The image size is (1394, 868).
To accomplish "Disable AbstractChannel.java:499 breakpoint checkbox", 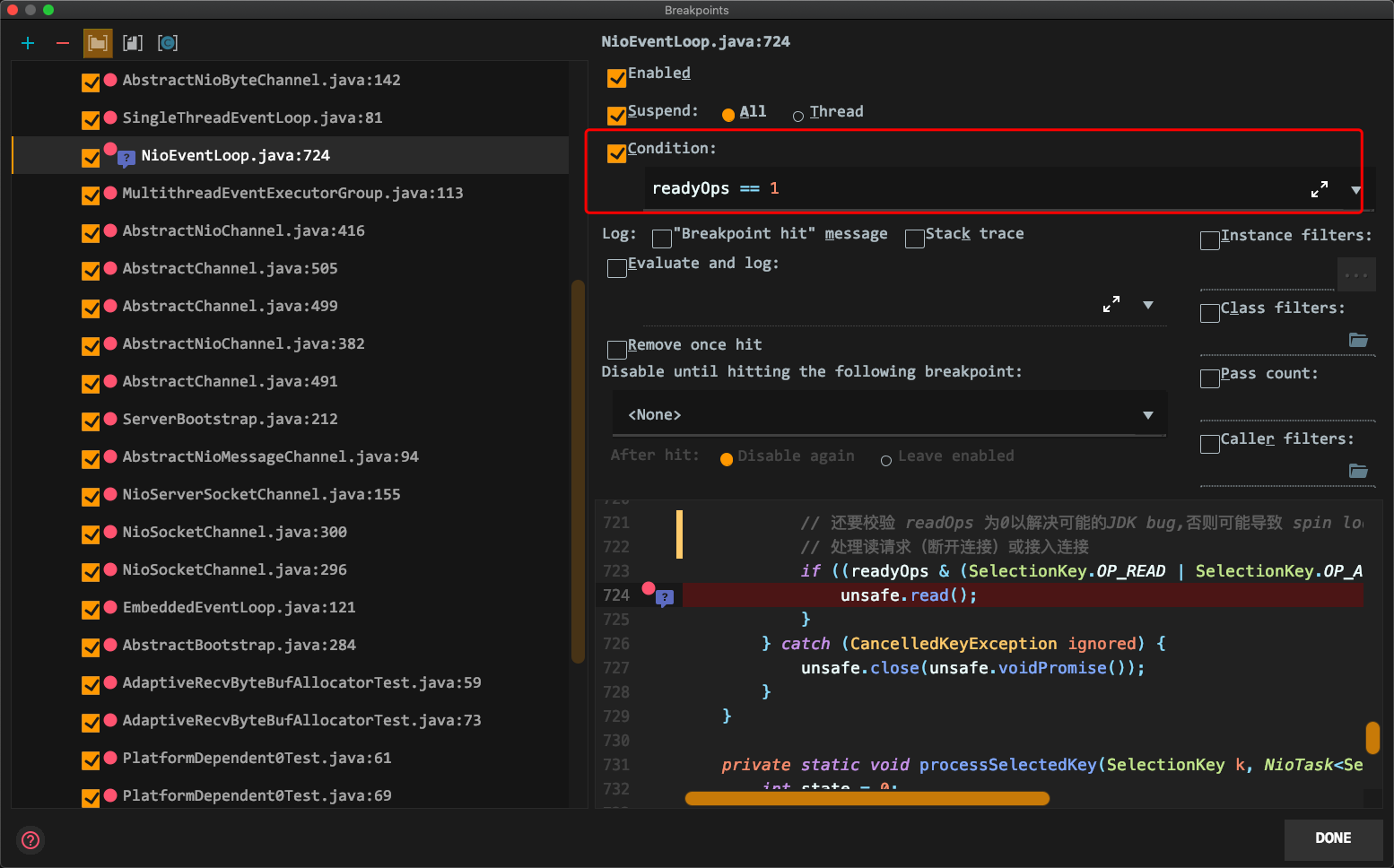I will [x=91, y=308].
